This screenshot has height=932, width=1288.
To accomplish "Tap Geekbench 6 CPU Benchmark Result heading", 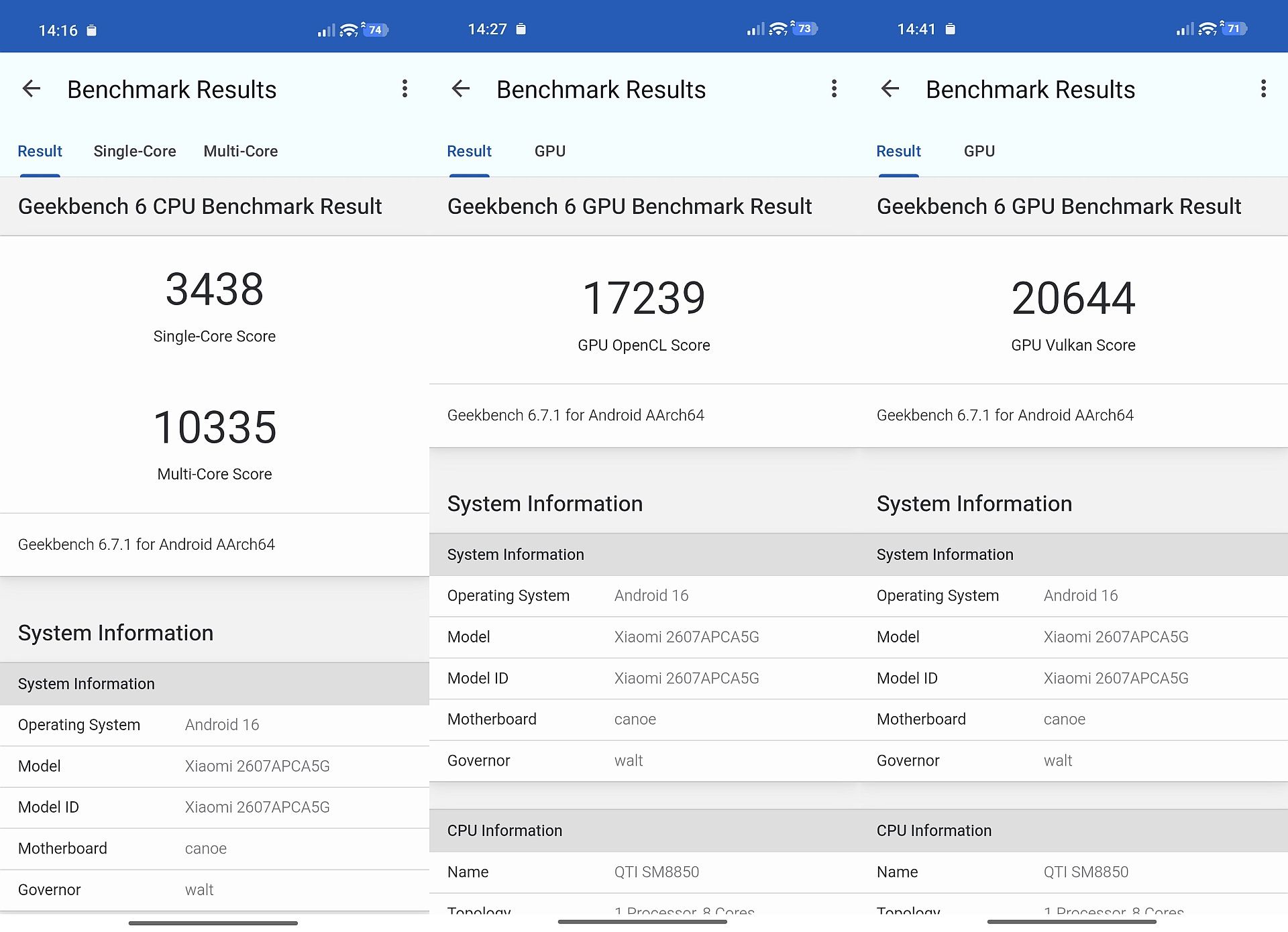I will [x=200, y=207].
